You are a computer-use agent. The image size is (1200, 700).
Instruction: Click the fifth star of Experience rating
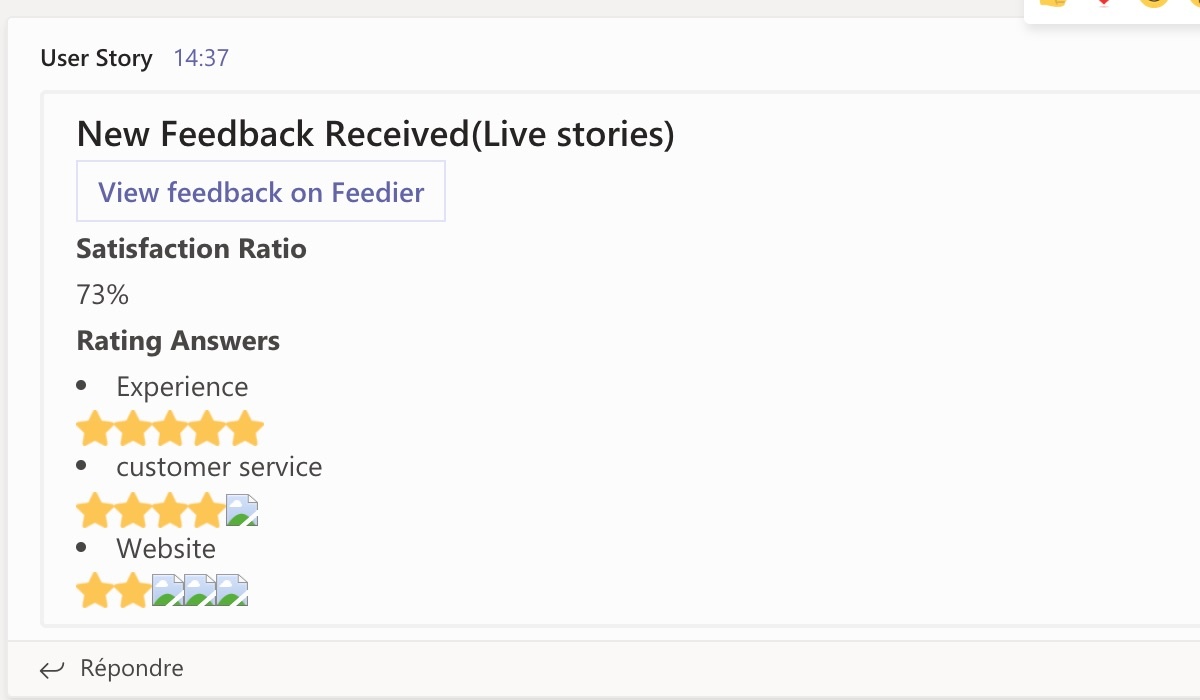[x=245, y=429]
